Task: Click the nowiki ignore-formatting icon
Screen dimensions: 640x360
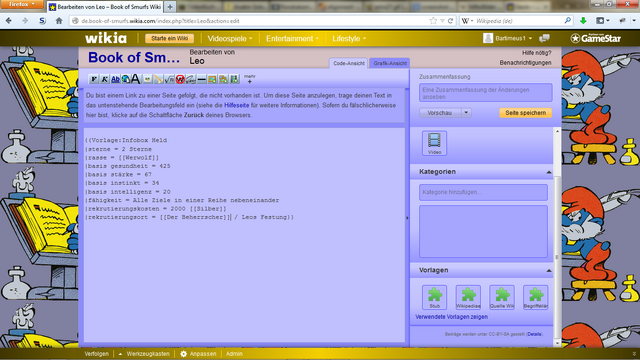Action: (x=180, y=79)
